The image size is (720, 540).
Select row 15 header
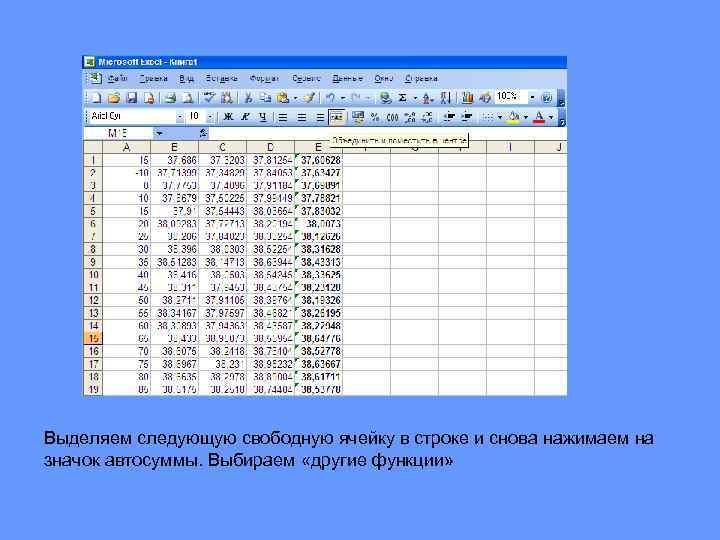93,338
